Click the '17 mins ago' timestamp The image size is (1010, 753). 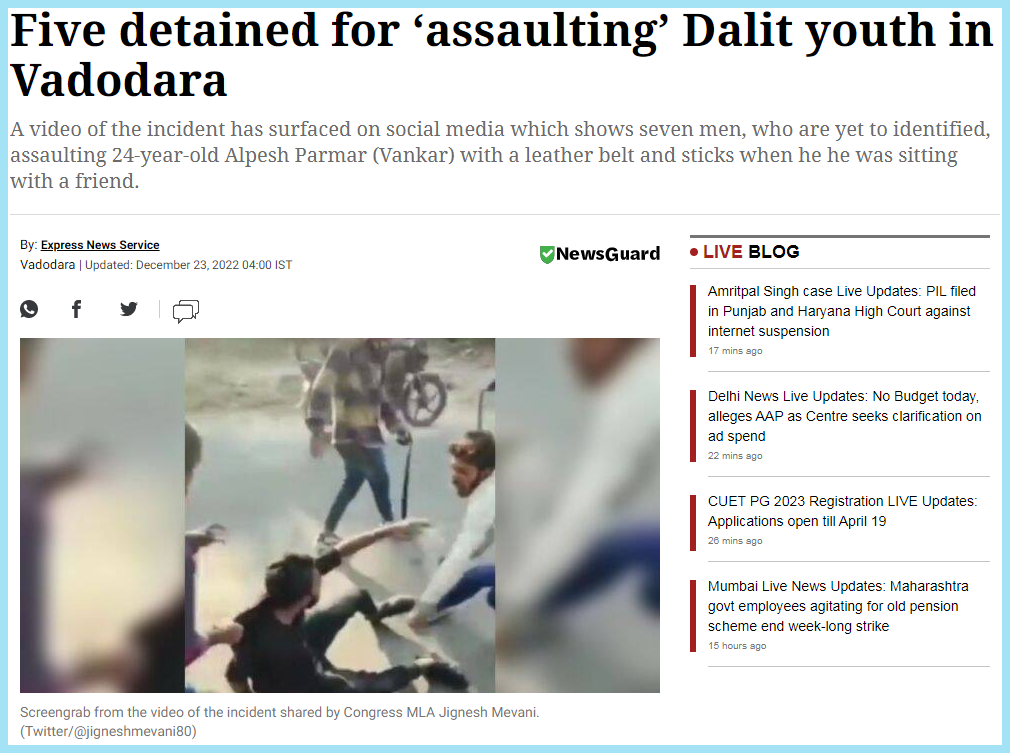click(x=735, y=350)
